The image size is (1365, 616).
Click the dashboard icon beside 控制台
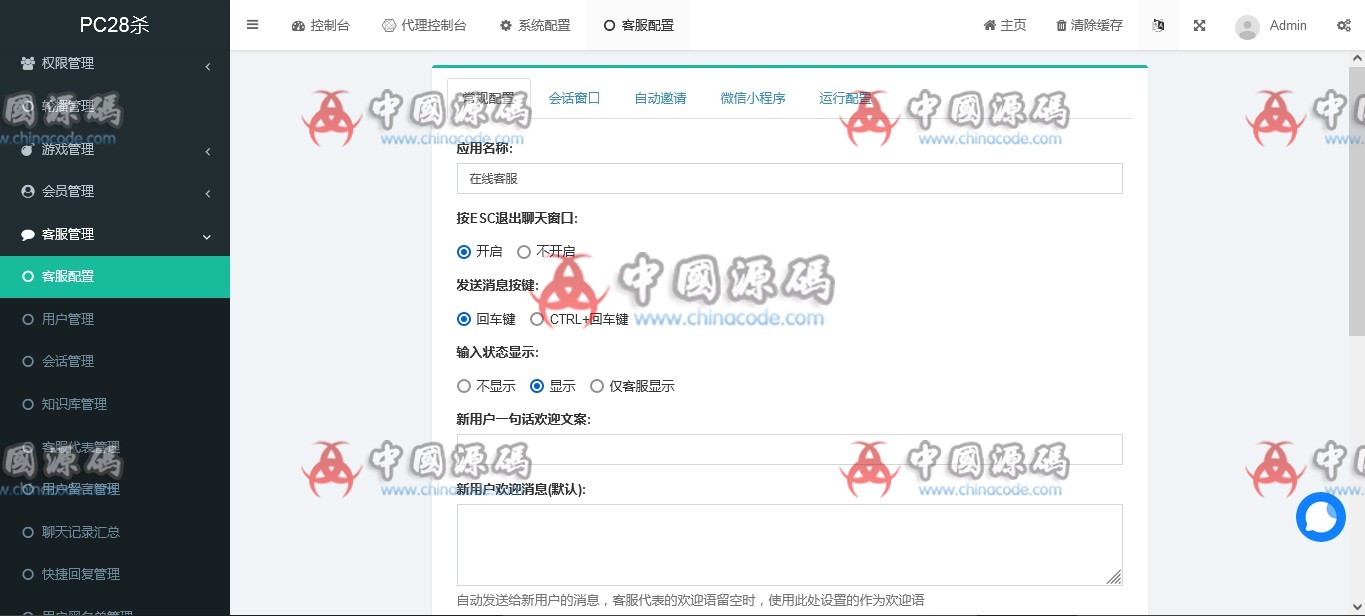pyautogui.click(x=298, y=26)
